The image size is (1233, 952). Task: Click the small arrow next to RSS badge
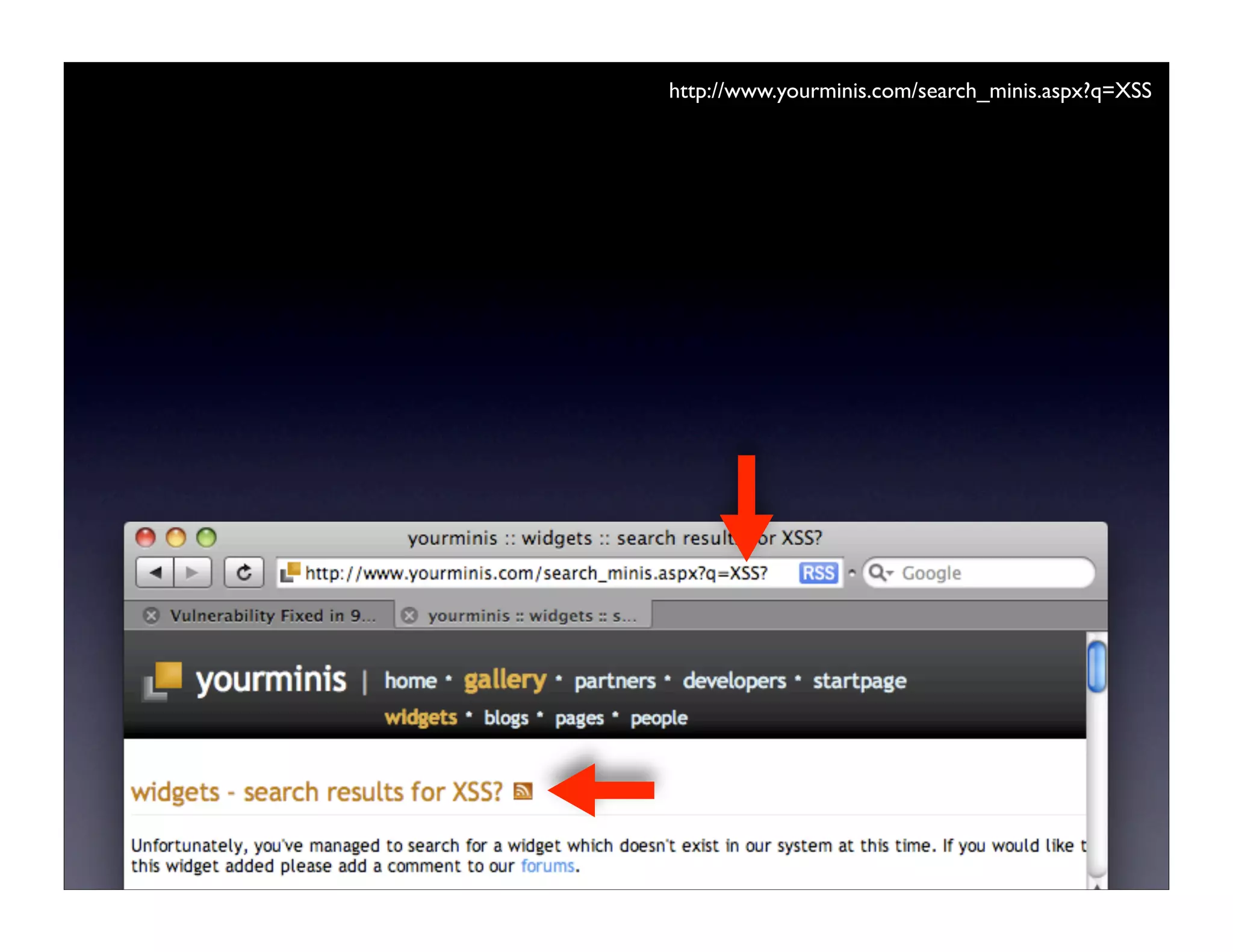pyautogui.click(x=851, y=572)
